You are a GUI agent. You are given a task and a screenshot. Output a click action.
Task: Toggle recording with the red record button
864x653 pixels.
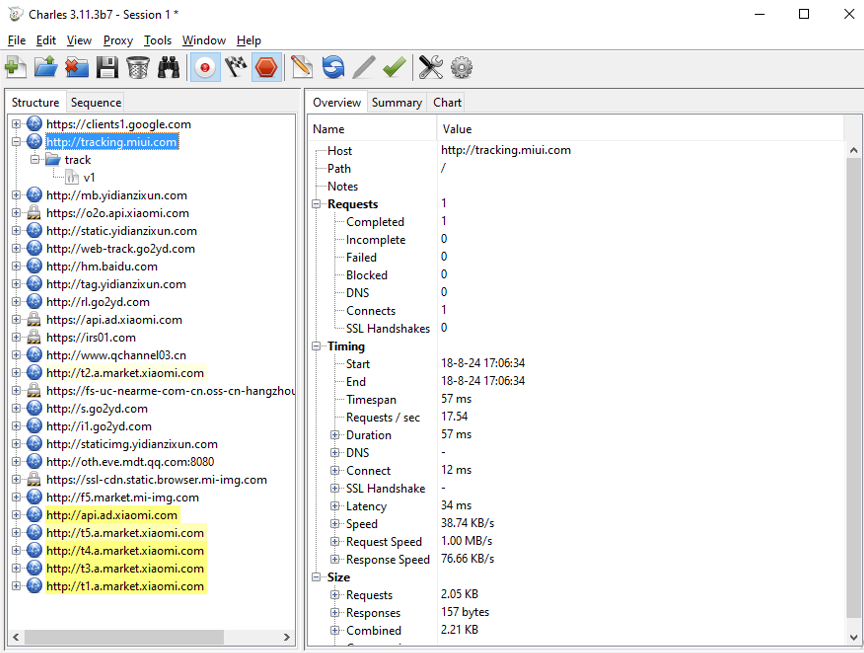205,67
